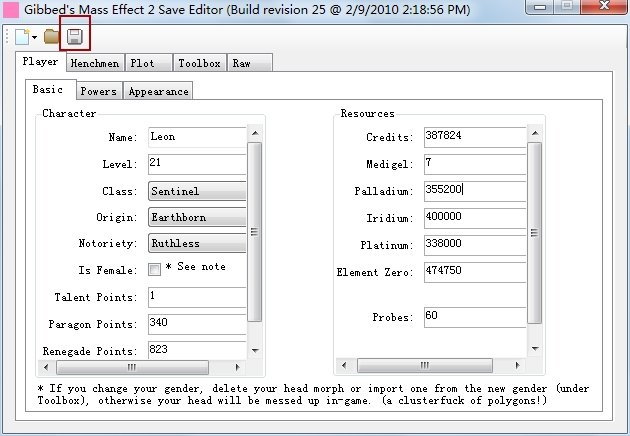Click the Name field containing Leon
630x436 pixels.
[196, 136]
